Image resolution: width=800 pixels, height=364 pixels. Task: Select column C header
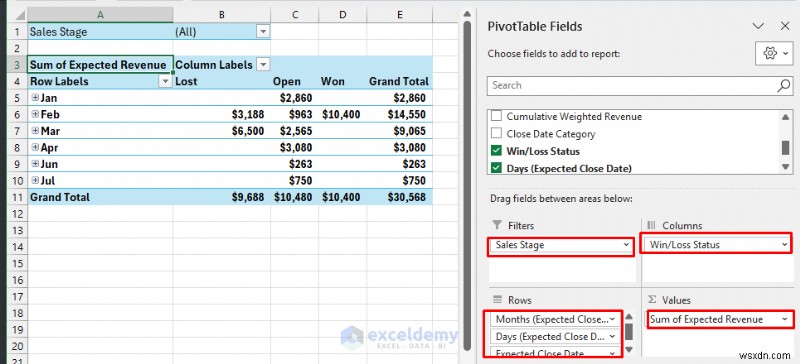point(294,15)
